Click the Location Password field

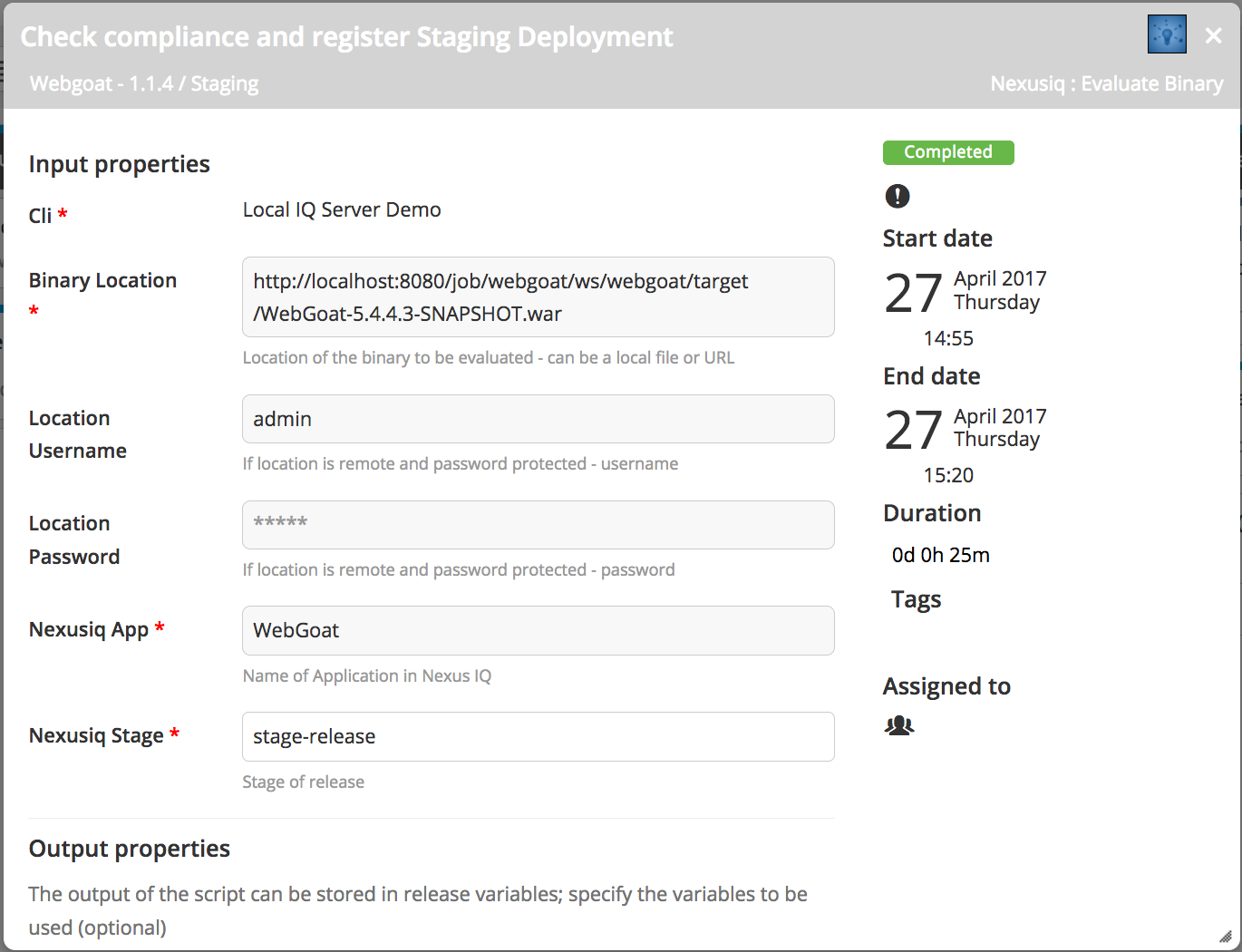539,525
